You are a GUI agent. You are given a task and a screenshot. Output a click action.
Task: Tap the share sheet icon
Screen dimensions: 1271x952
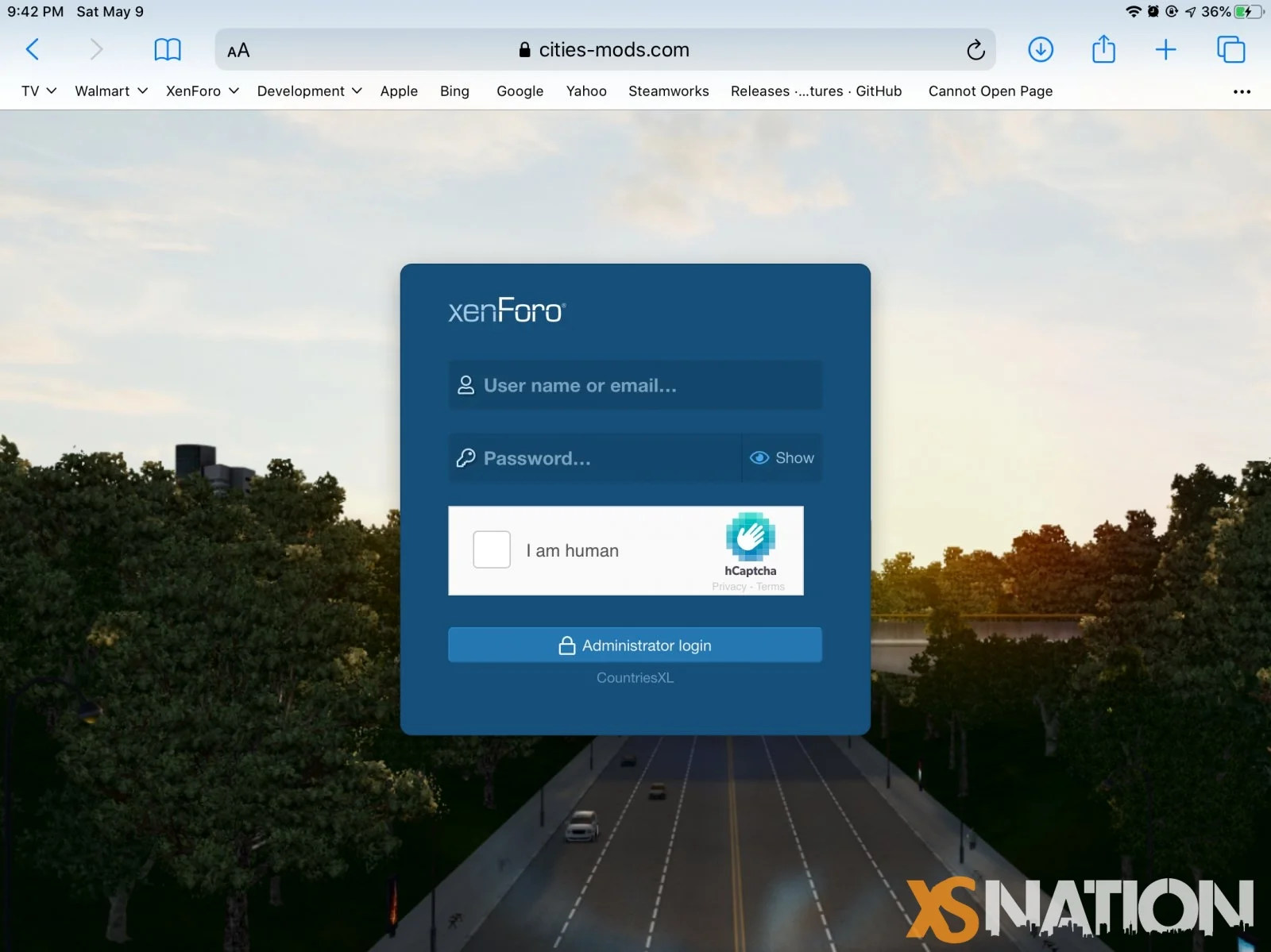pyautogui.click(x=1103, y=49)
